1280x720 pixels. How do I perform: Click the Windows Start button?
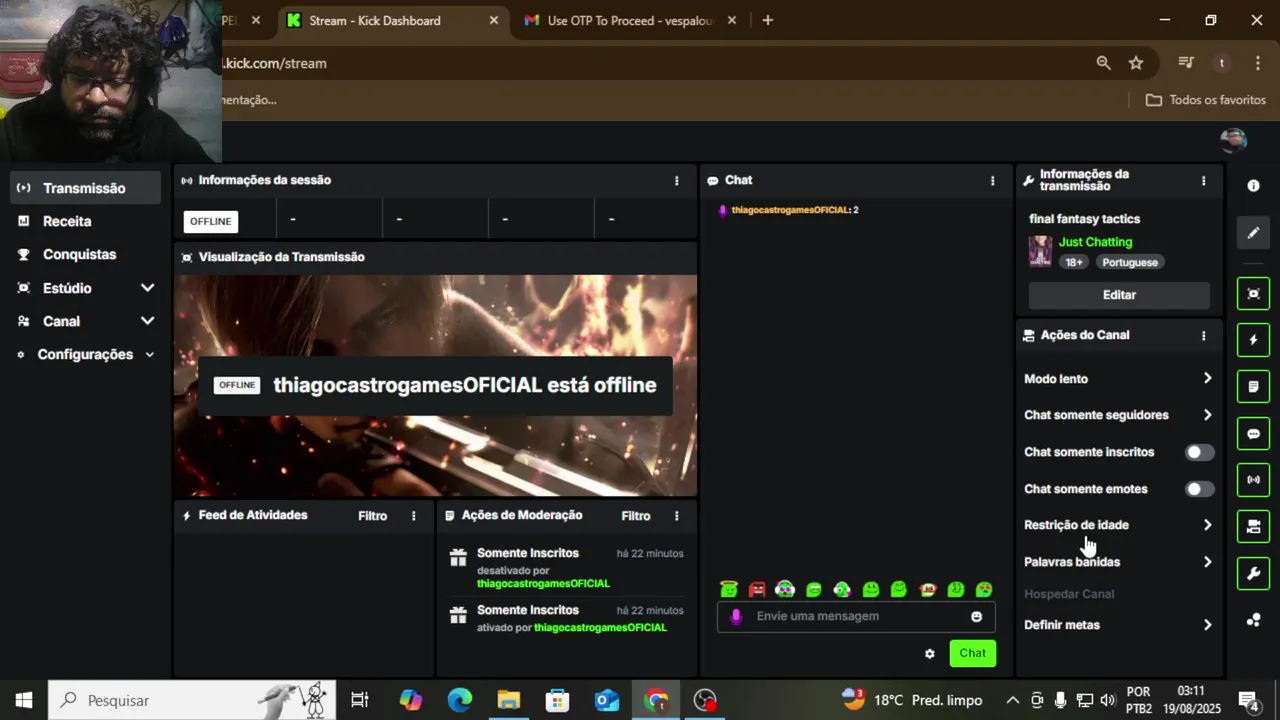click(24, 700)
